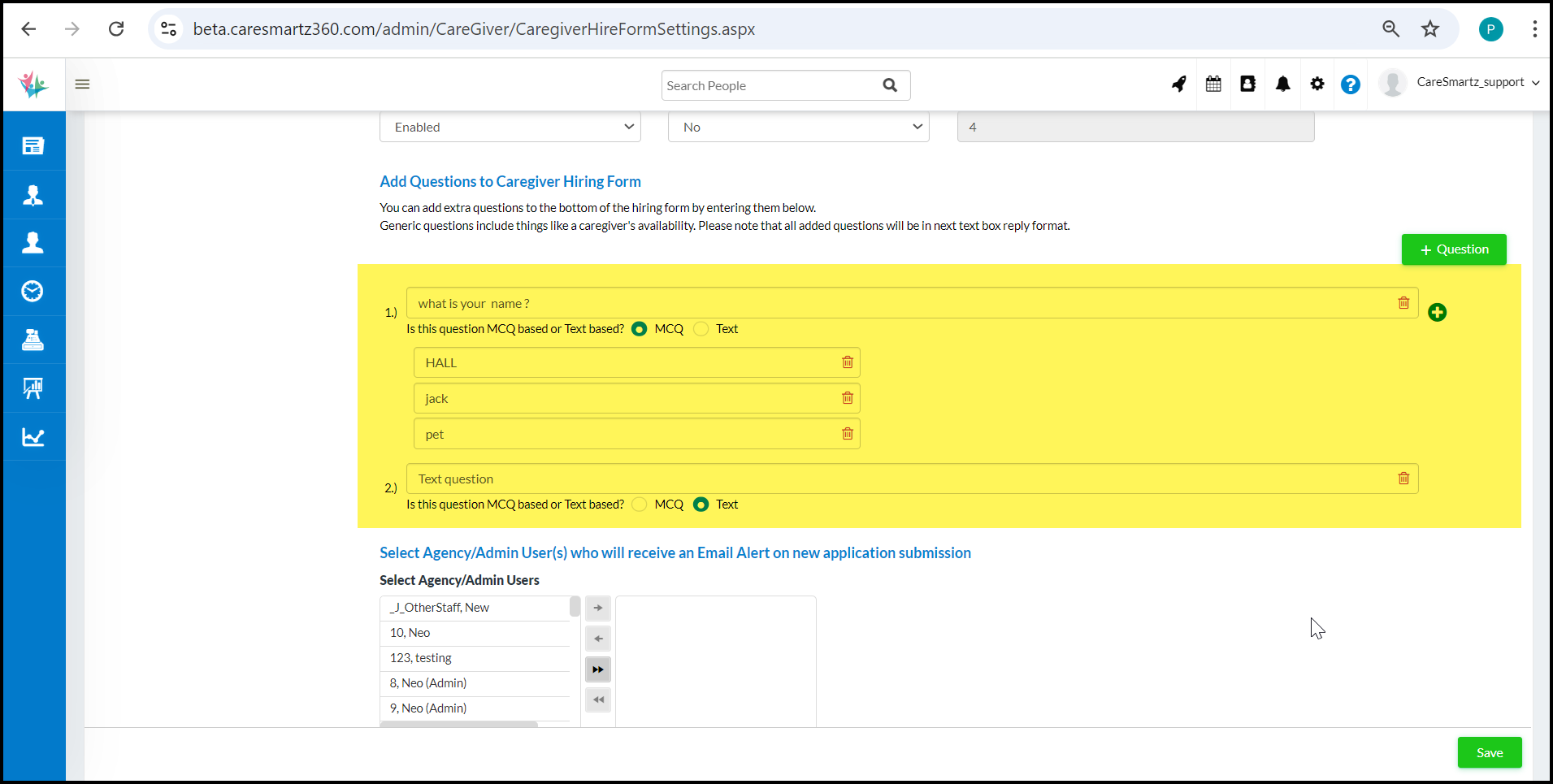Open the hamburger menu toggle
The image size is (1553, 784).
pos(82,84)
